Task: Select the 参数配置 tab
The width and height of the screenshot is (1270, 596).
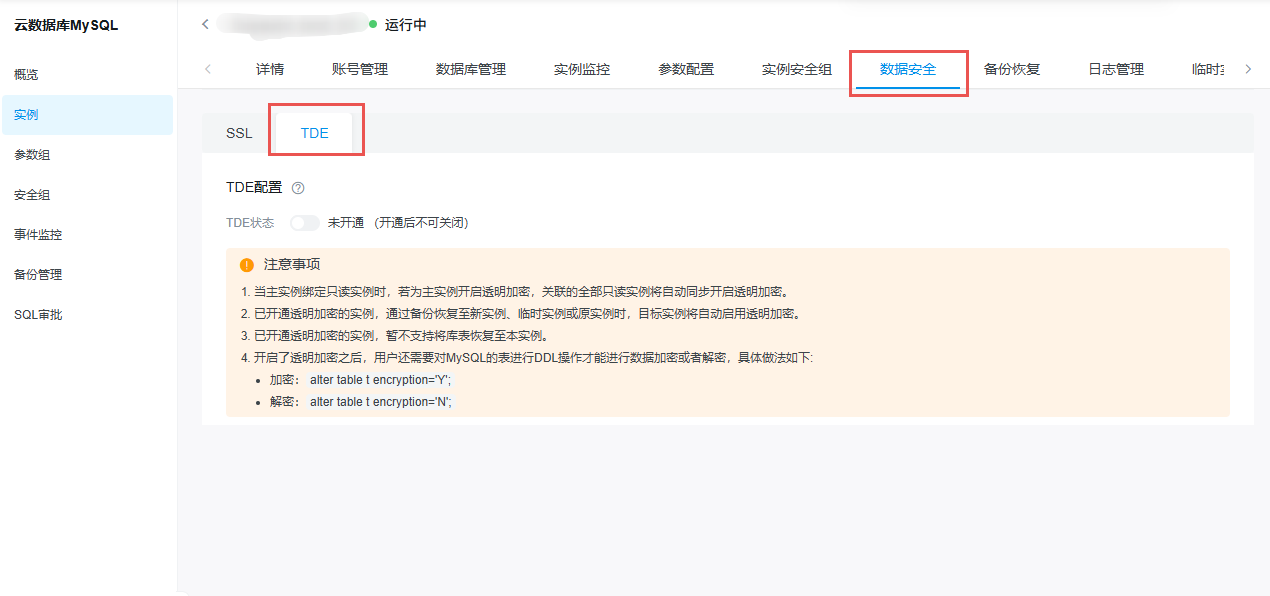Action: point(686,69)
